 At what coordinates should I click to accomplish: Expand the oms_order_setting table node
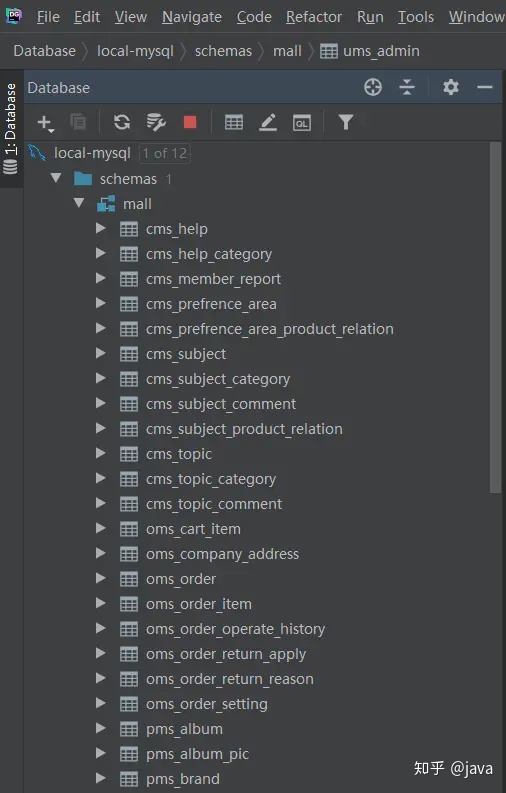click(x=101, y=703)
